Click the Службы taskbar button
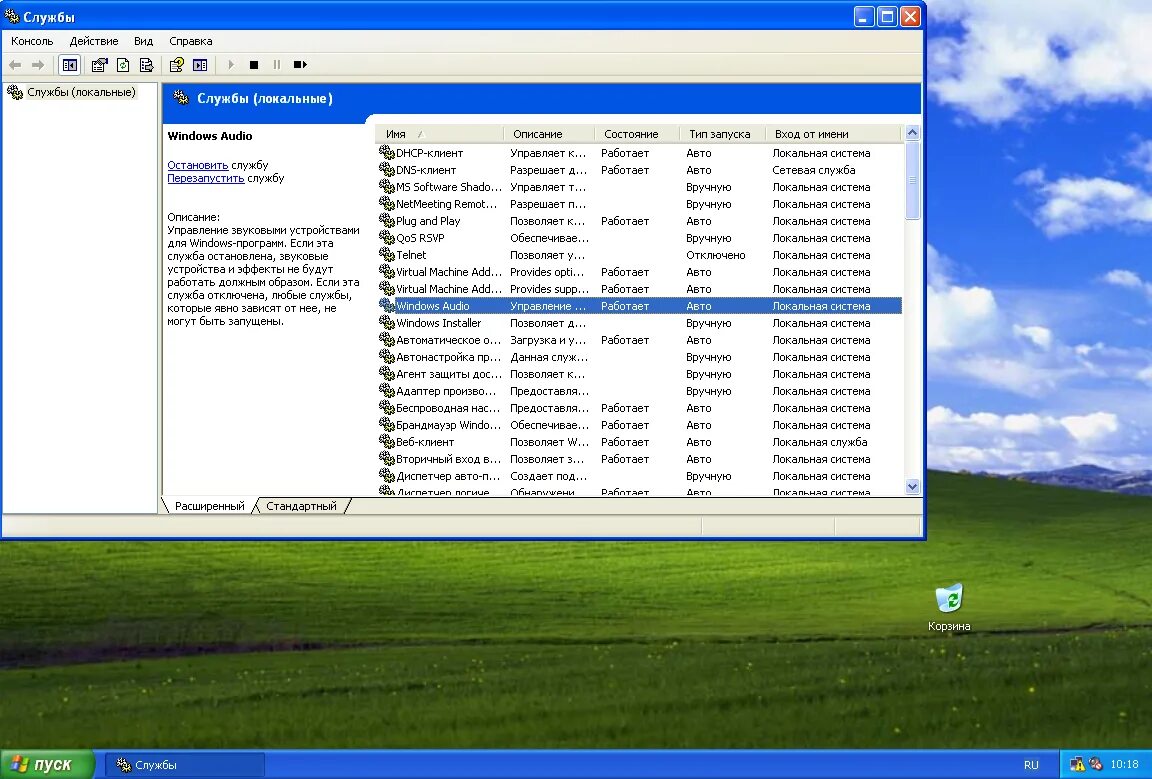The width and height of the screenshot is (1152, 779). pyautogui.click(x=184, y=765)
